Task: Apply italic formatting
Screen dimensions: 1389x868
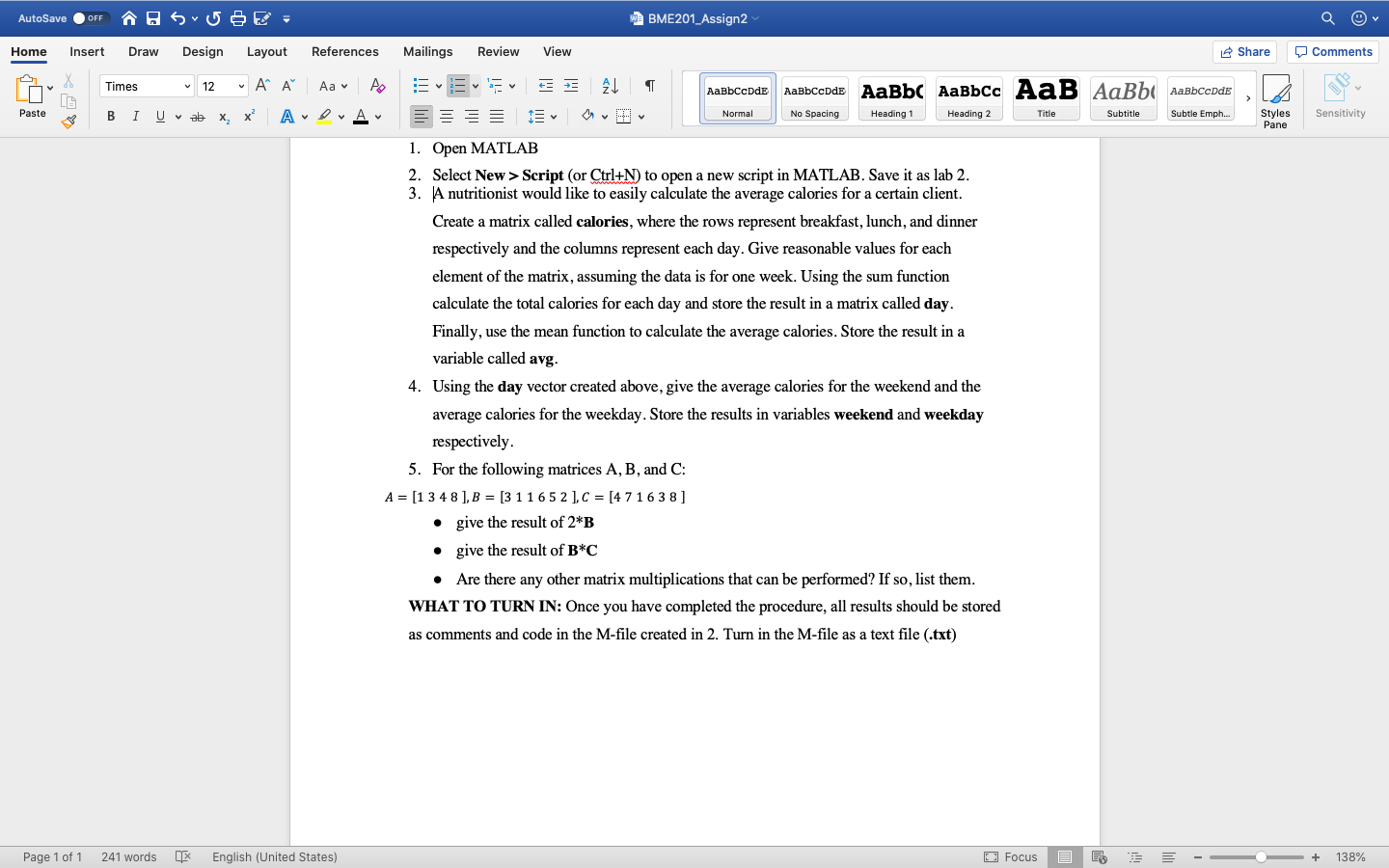Action: tap(136, 116)
